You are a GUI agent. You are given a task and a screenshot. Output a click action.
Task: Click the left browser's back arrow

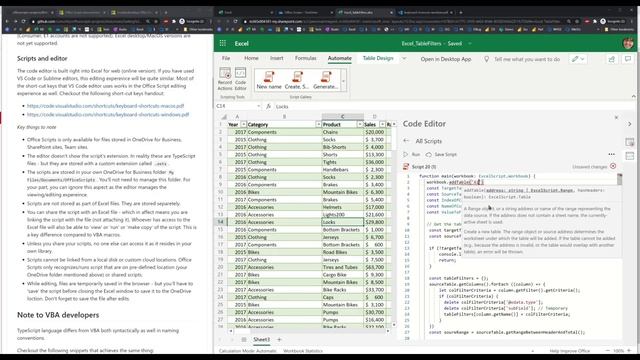coord(7,21)
